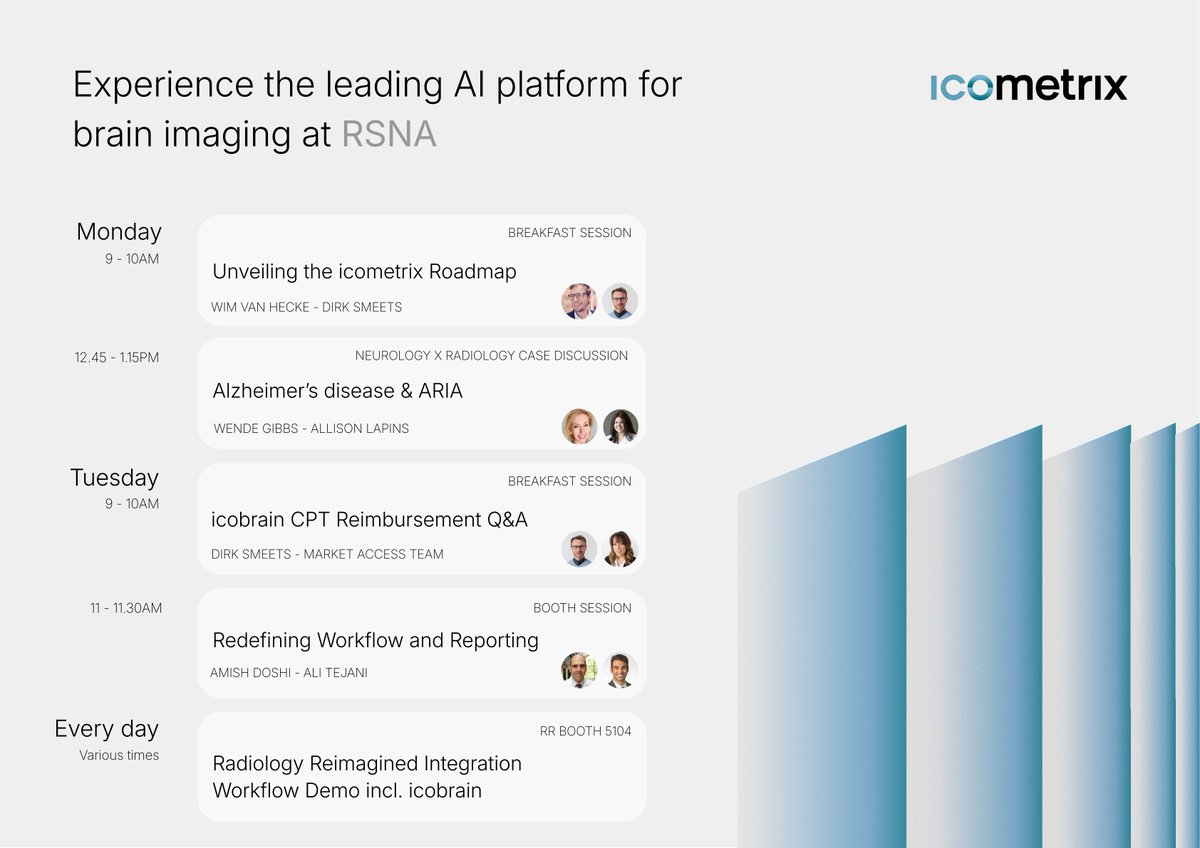1200x848 pixels.
Task: Click second speaker photo in Roadmap session
Action: (620, 301)
